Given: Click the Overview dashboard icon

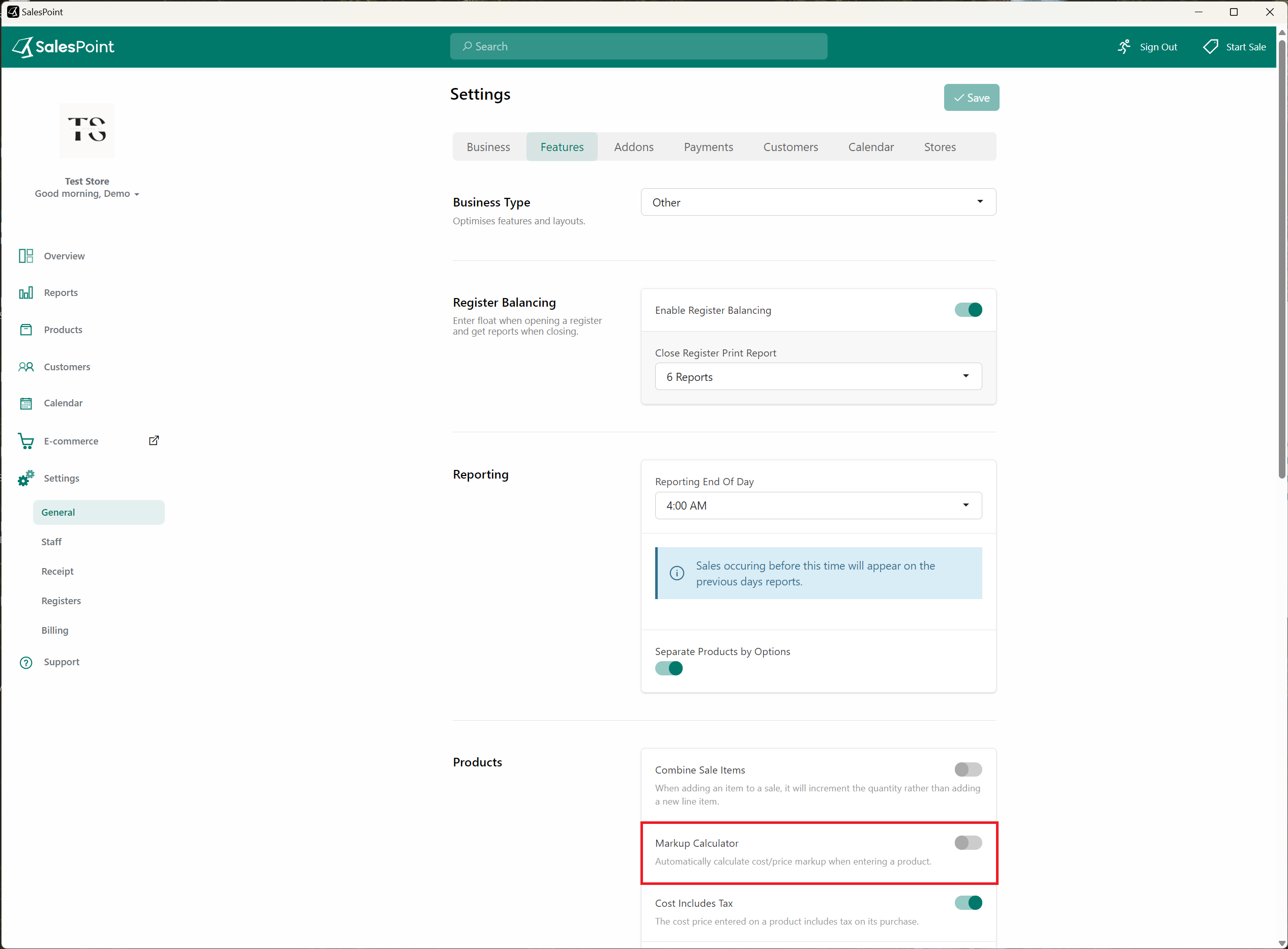Looking at the screenshot, I should 26,256.
